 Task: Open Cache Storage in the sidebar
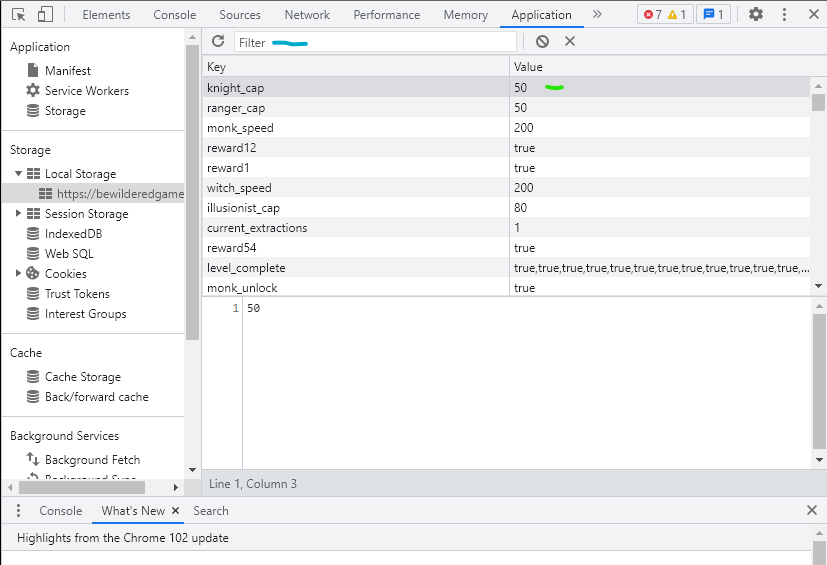pos(74,376)
